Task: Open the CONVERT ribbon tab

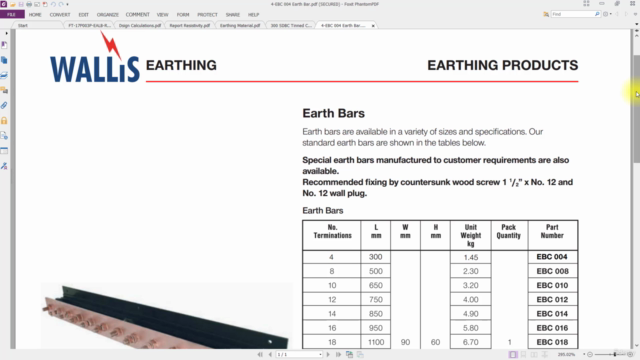Action: click(x=60, y=15)
